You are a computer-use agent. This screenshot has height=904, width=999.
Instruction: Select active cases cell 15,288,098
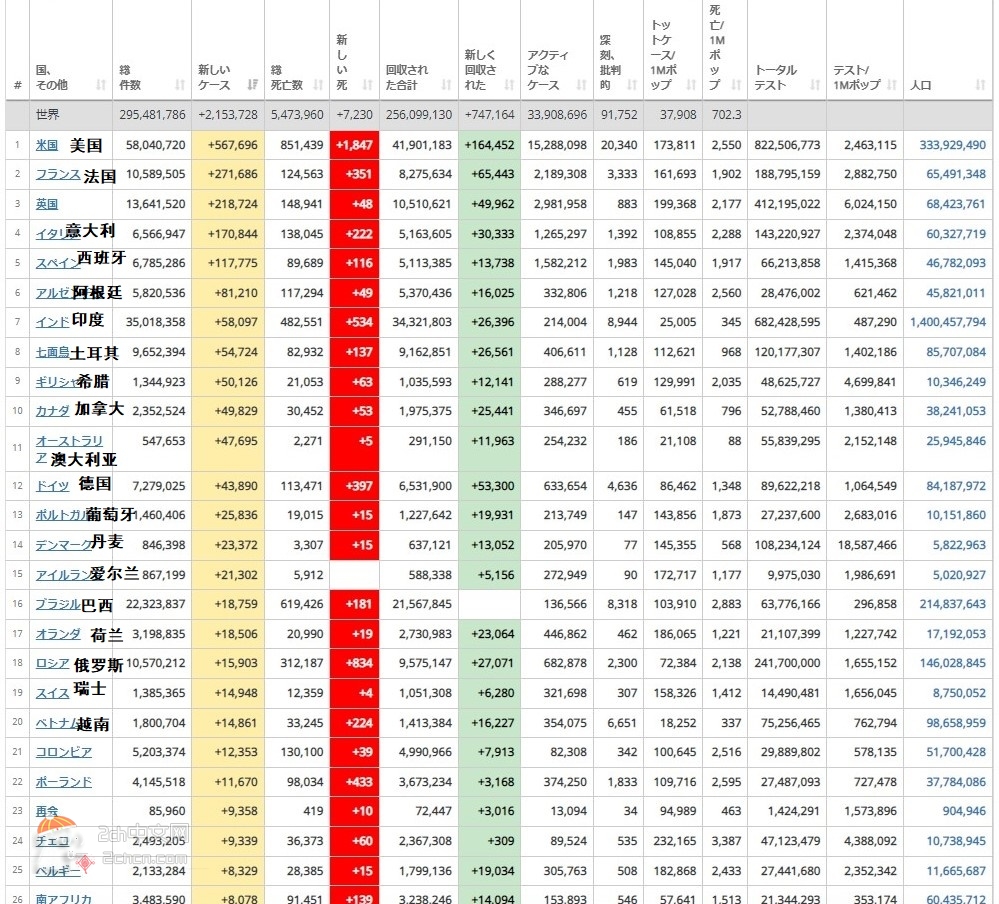pos(557,145)
